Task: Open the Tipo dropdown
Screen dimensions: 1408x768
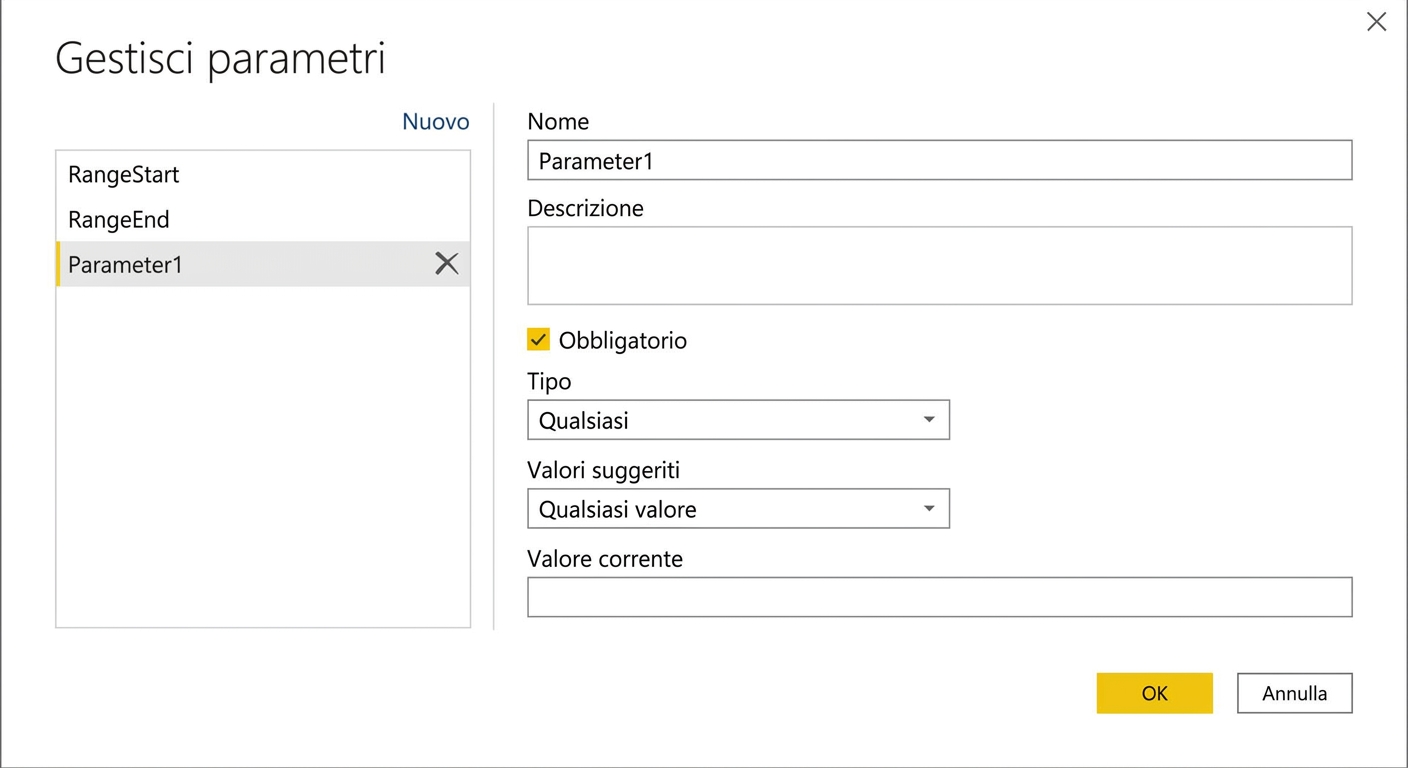Action: tap(738, 420)
